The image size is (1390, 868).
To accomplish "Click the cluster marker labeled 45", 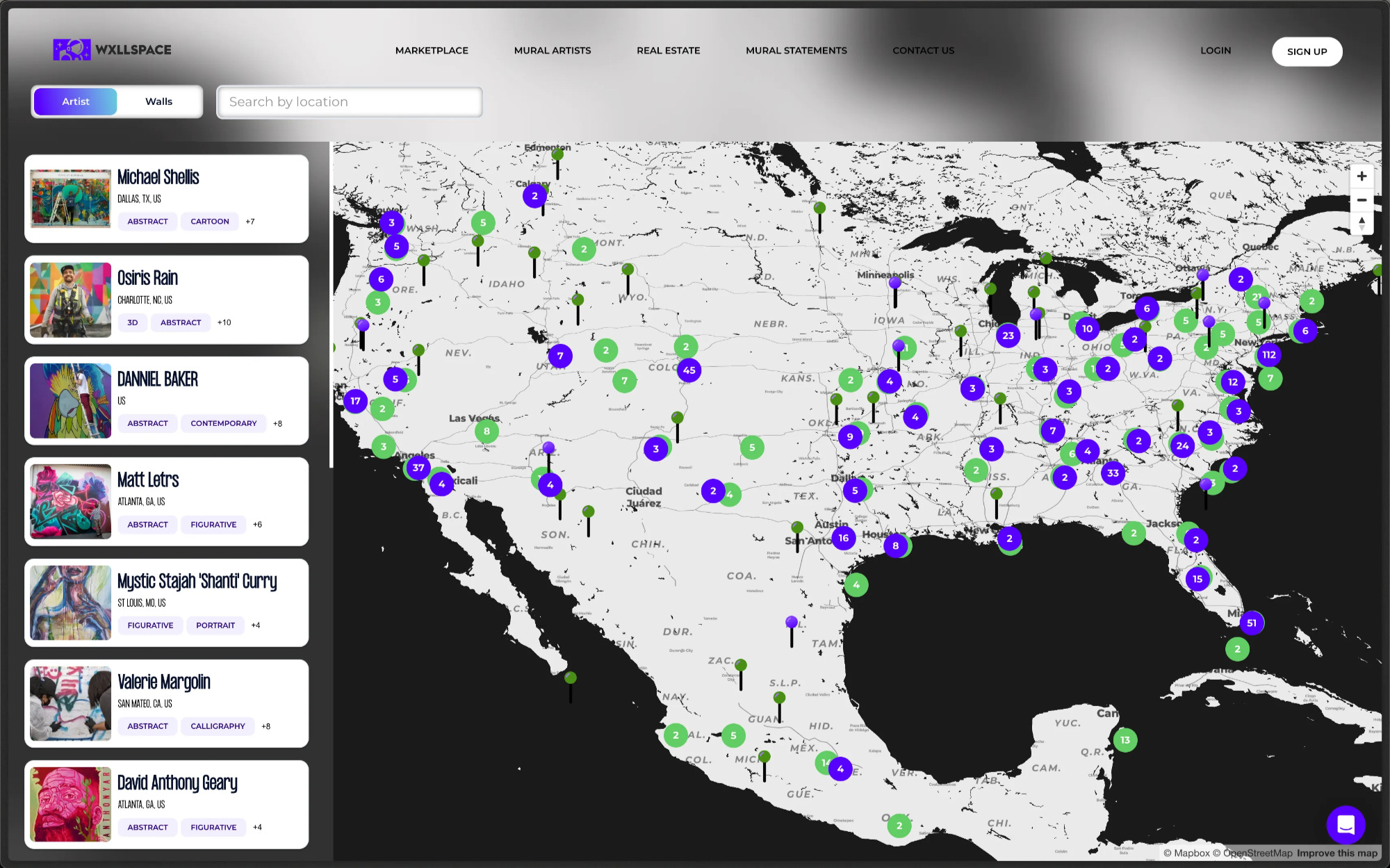I will tap(689, 370).
